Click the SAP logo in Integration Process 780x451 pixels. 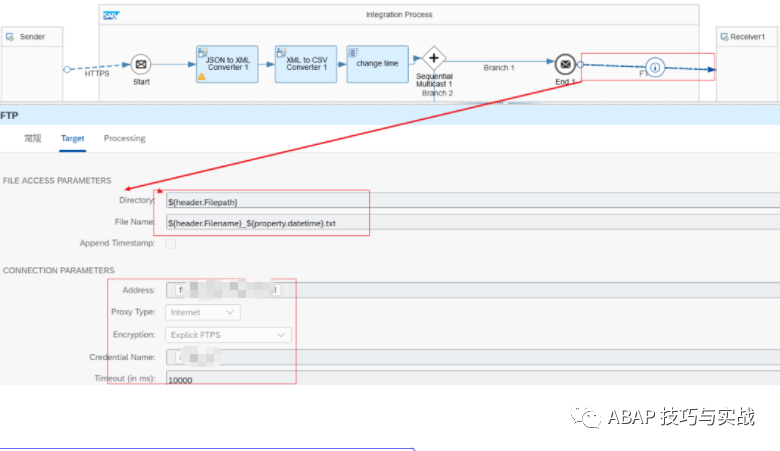pyautogui.click(x=110, y=15)
